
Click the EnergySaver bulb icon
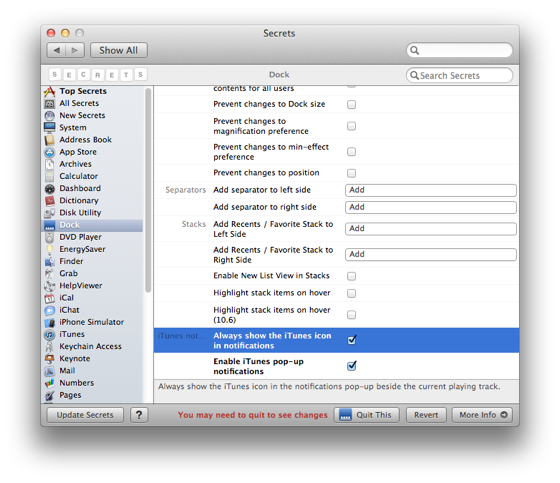50,249
